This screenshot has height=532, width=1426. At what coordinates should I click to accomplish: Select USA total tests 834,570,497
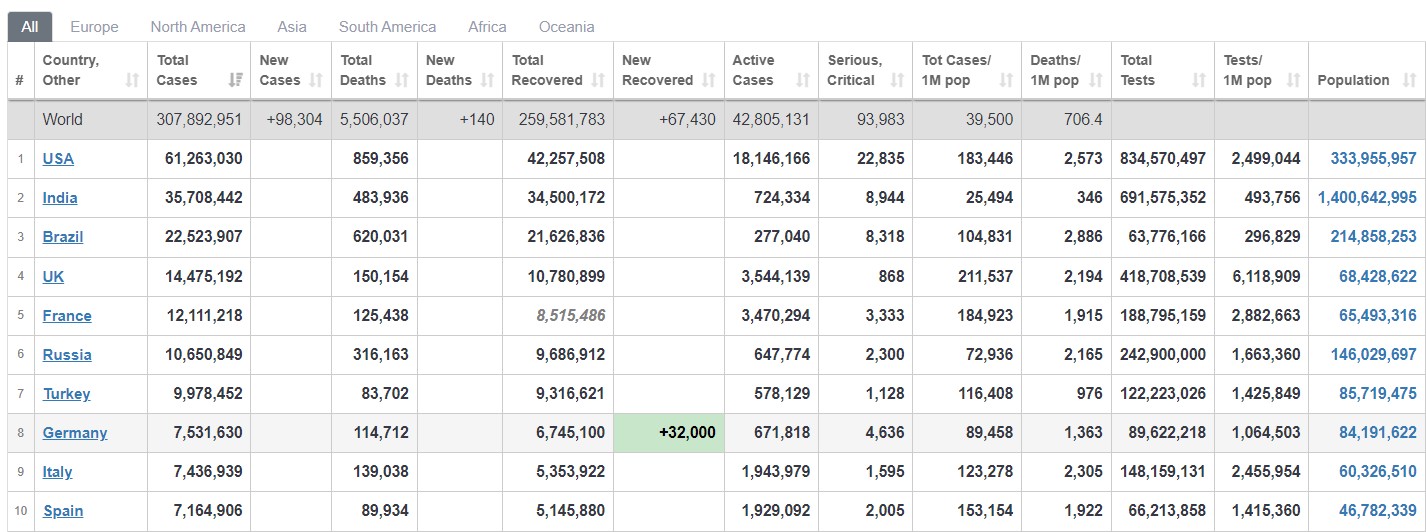[x=1163, y=158]
